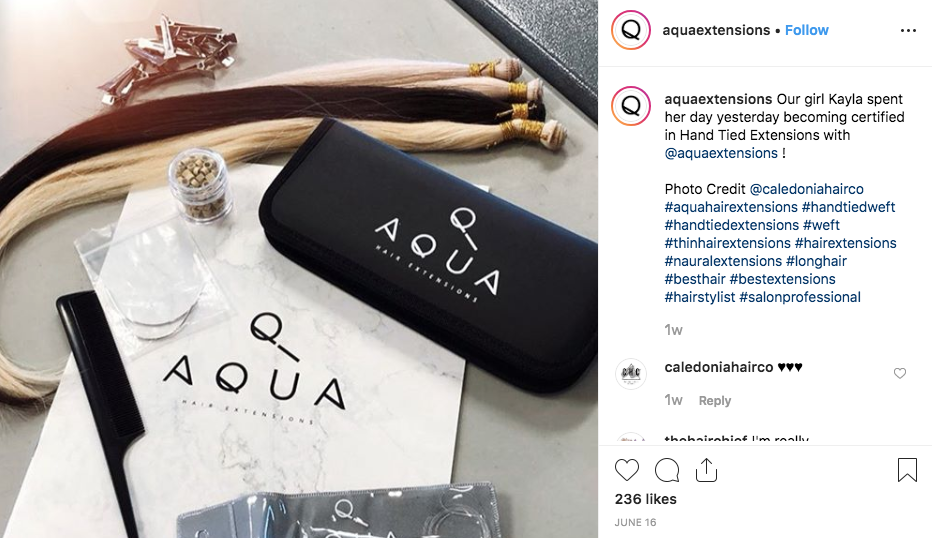Open the #salonprofessional hashtag

800,297
